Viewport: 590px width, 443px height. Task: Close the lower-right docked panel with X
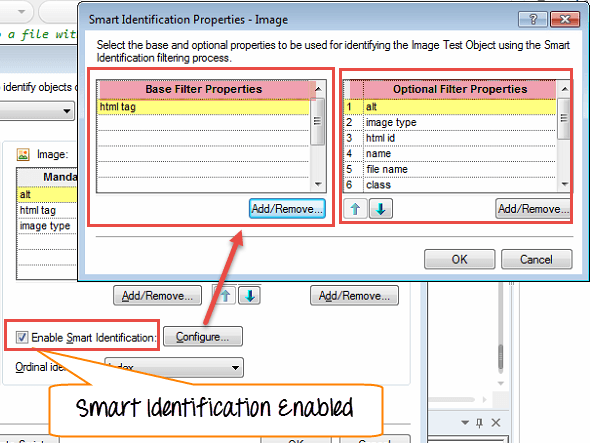coord(496,423)
